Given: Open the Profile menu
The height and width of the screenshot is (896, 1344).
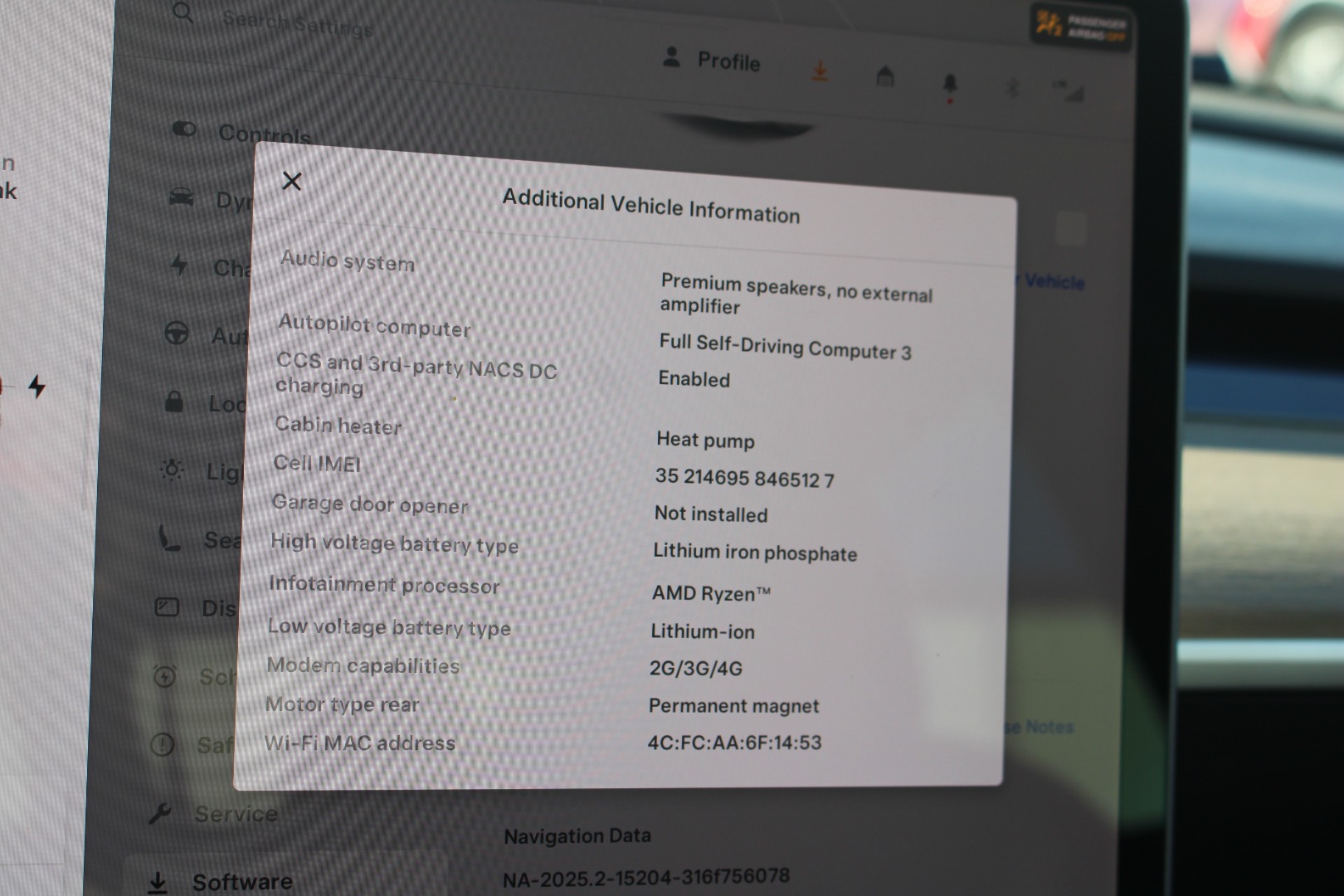Looking at the screenshot, I should (x=712, y=61).
